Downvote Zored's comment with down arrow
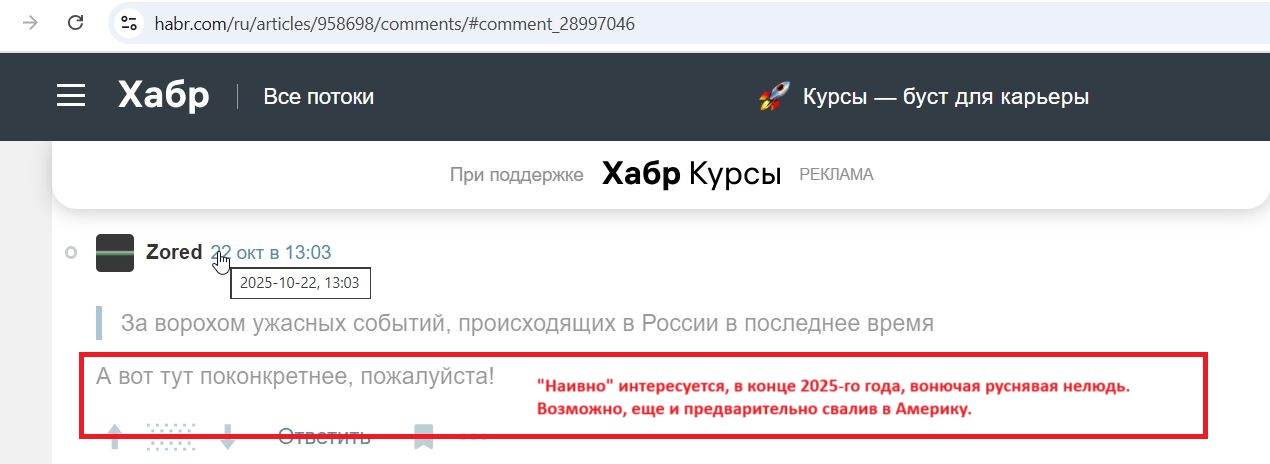Screen dimensions: 1270x464 (x=227, y=436)
